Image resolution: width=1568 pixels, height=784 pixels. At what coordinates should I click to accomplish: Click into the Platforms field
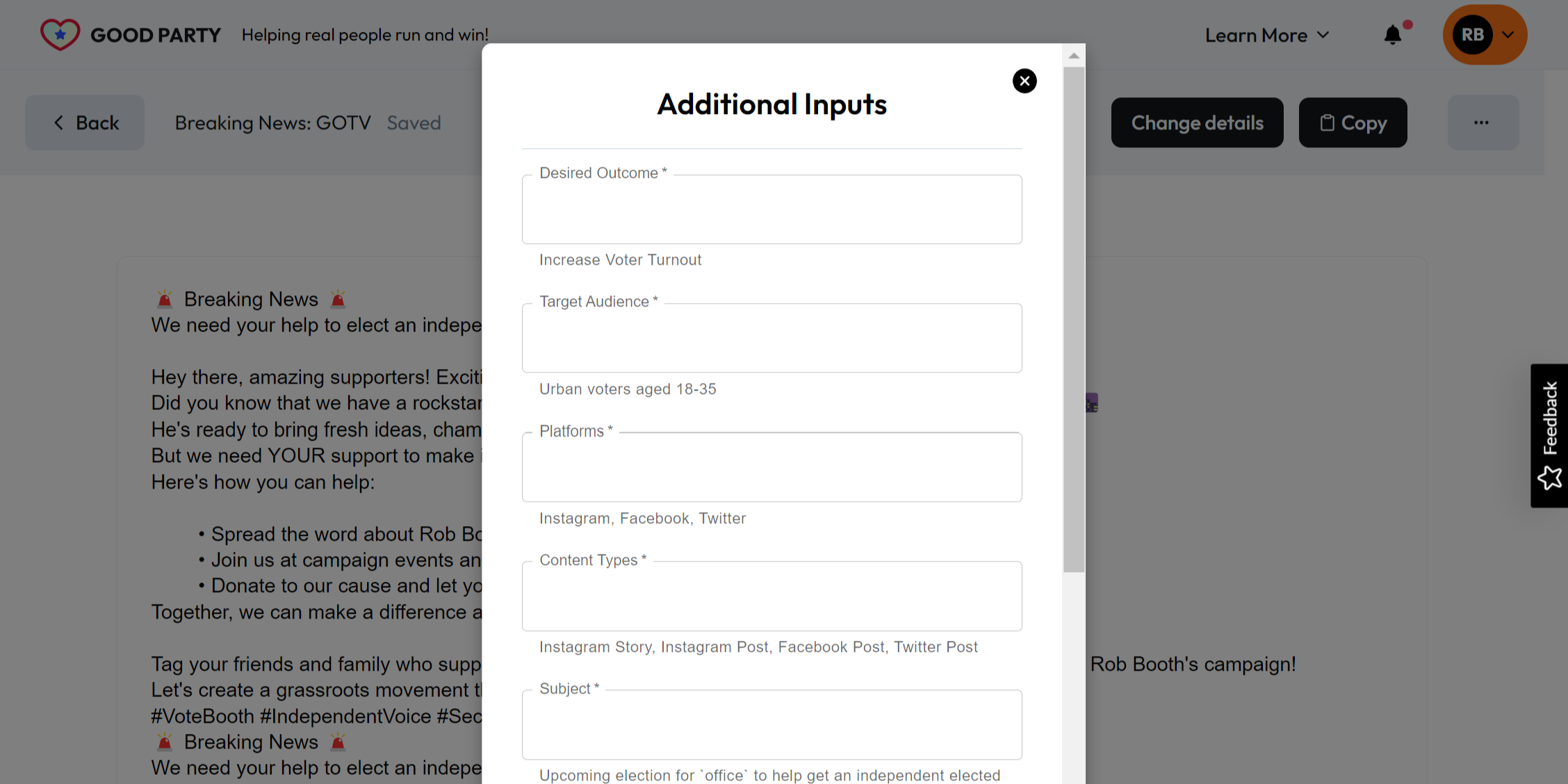pyautogui.click(x=771, y=468)
